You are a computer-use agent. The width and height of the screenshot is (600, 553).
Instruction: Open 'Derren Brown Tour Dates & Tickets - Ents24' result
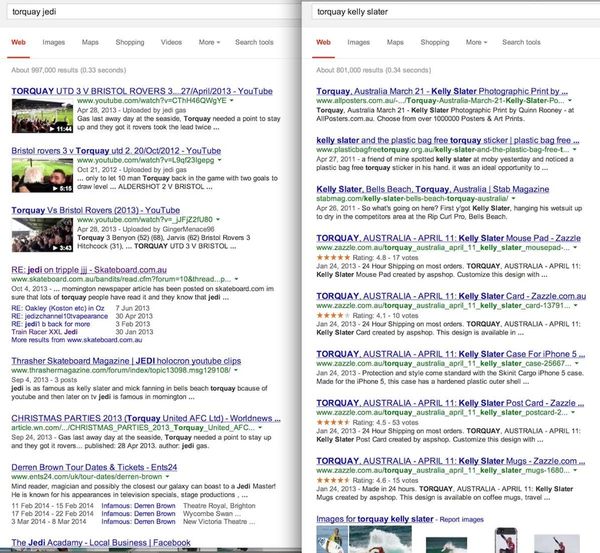94,467
